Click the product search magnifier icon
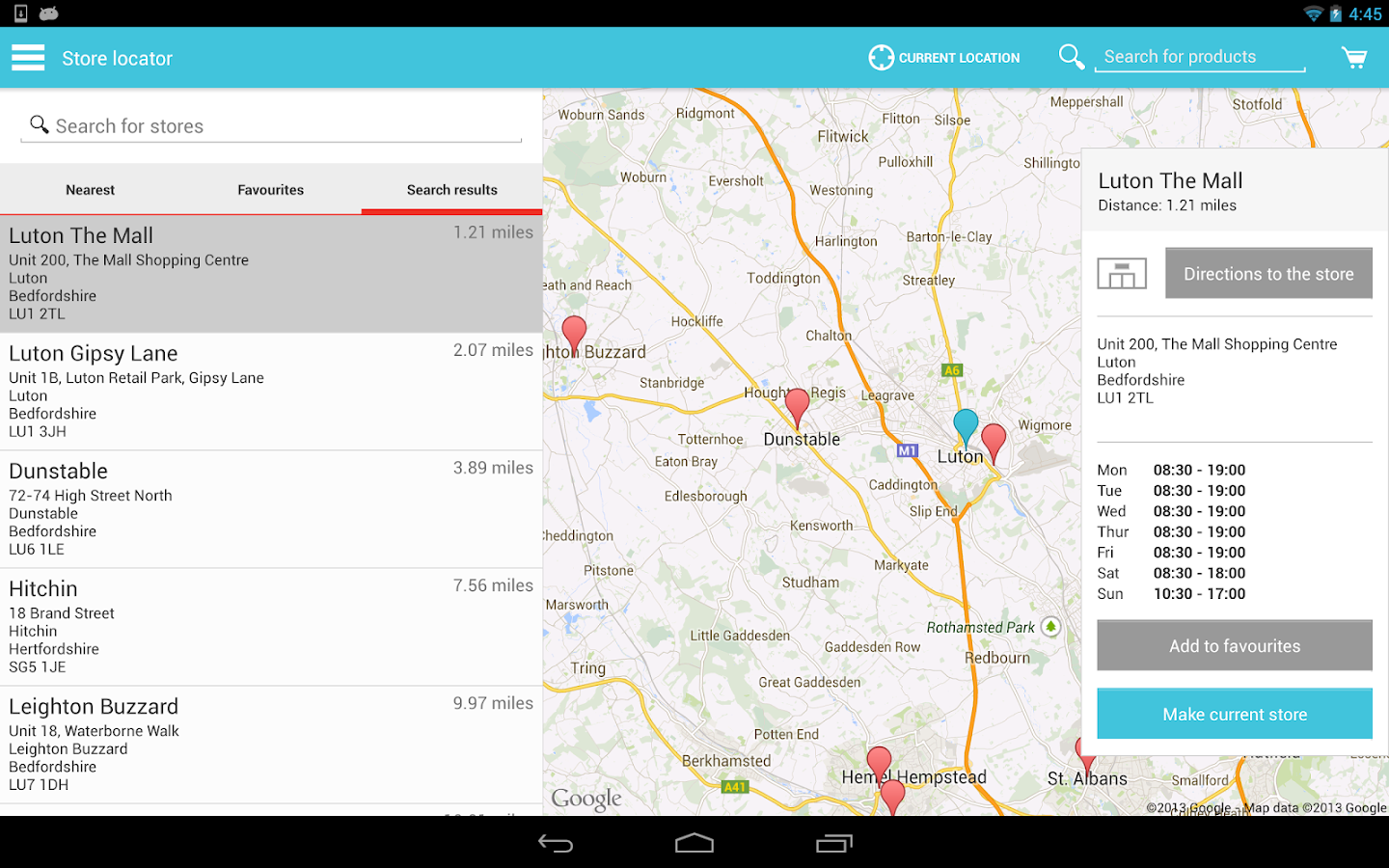This screenshot has height=868, width=1389. point(1071,56)
